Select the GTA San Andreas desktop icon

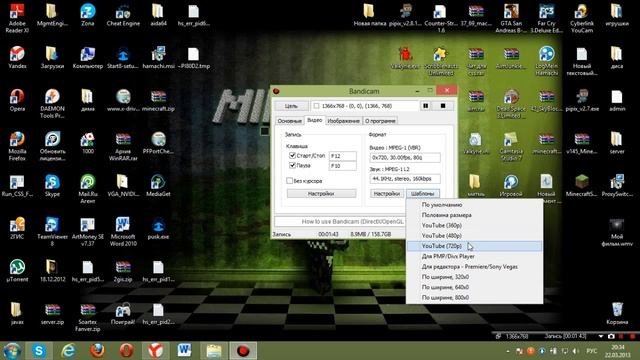[x=511, y=18]
